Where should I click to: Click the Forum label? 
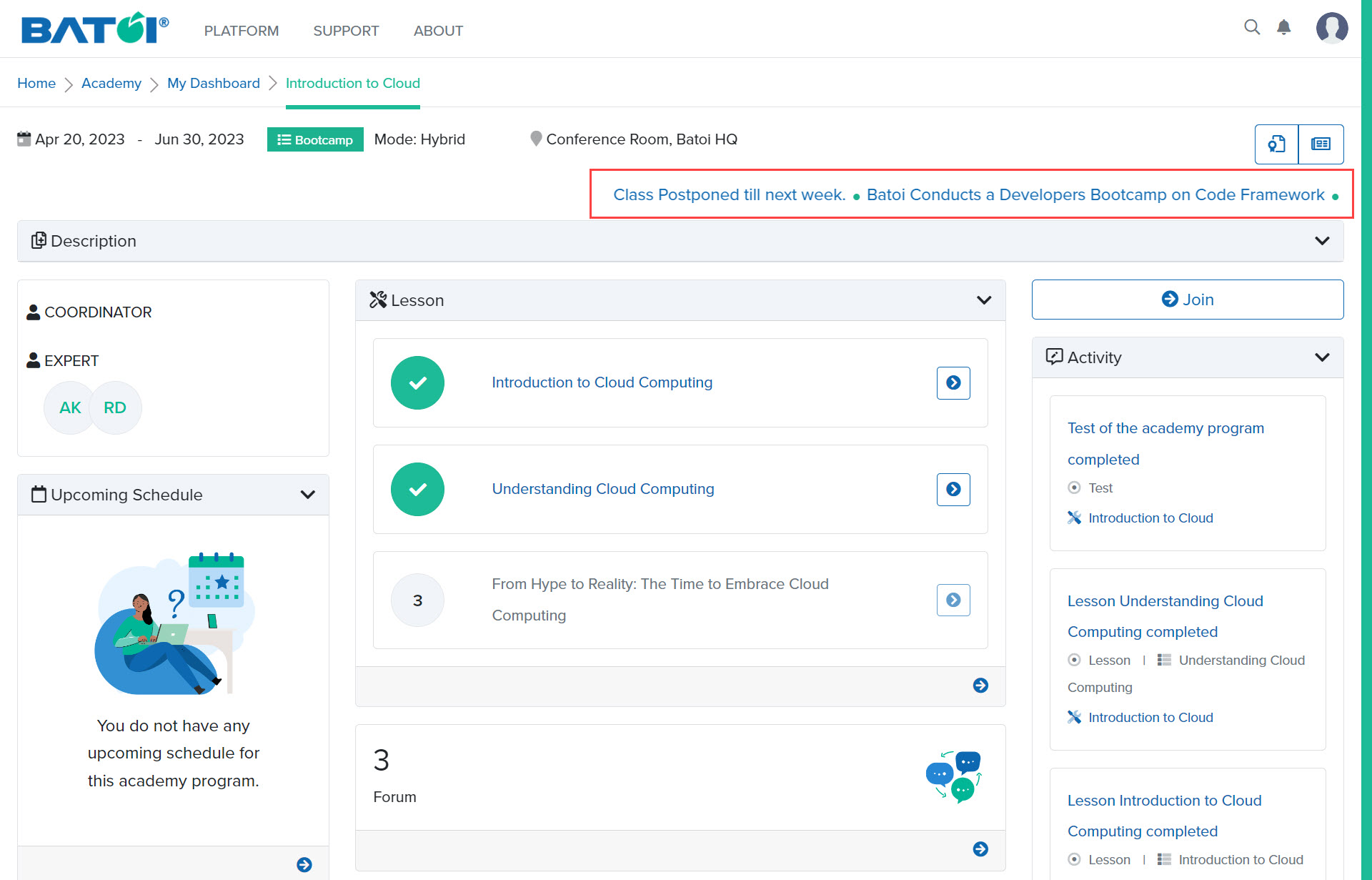[394, 797]
